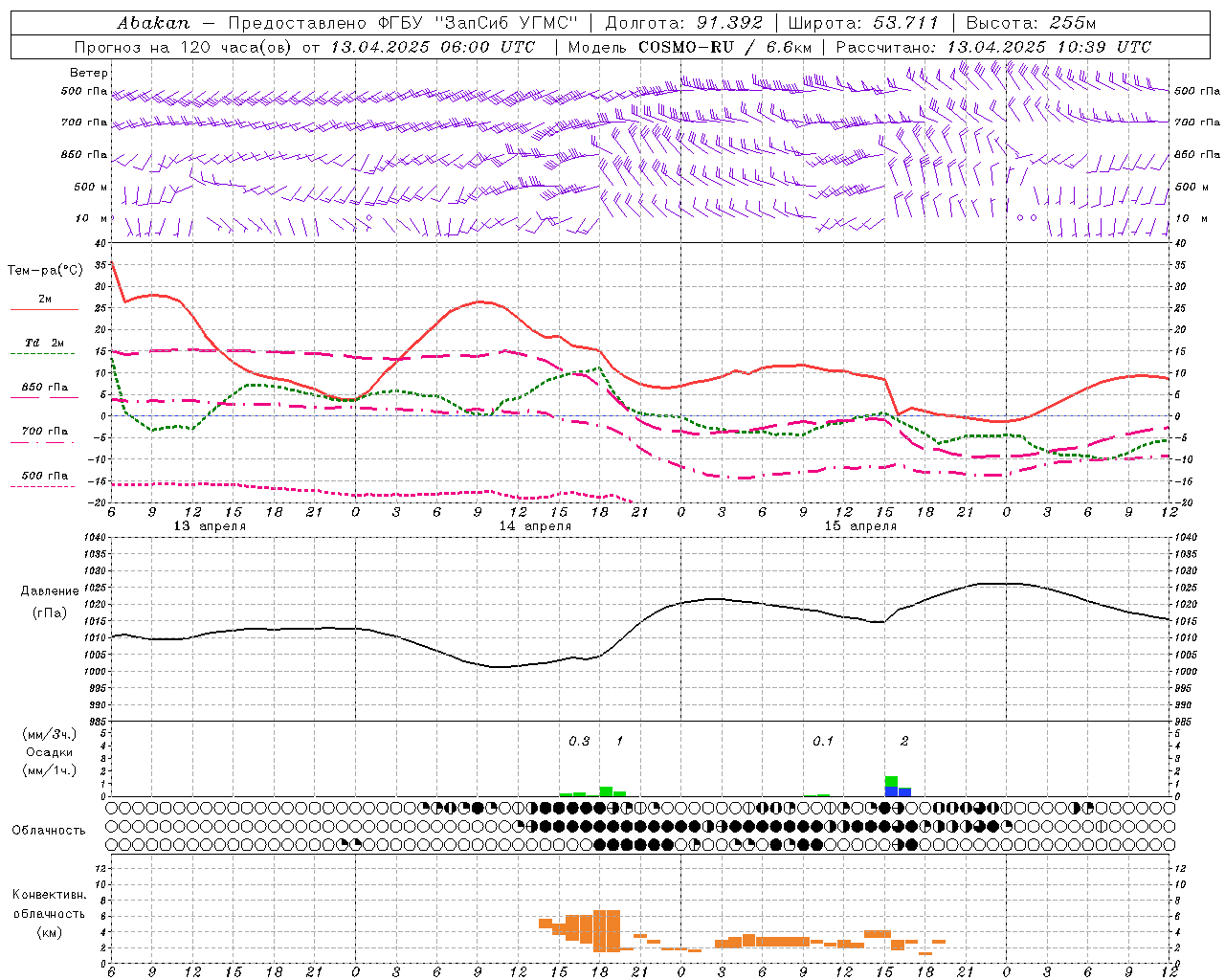Click the 'Облачность' cloud cover label
Screen dimensions: 1225x980
pos(49,830)
